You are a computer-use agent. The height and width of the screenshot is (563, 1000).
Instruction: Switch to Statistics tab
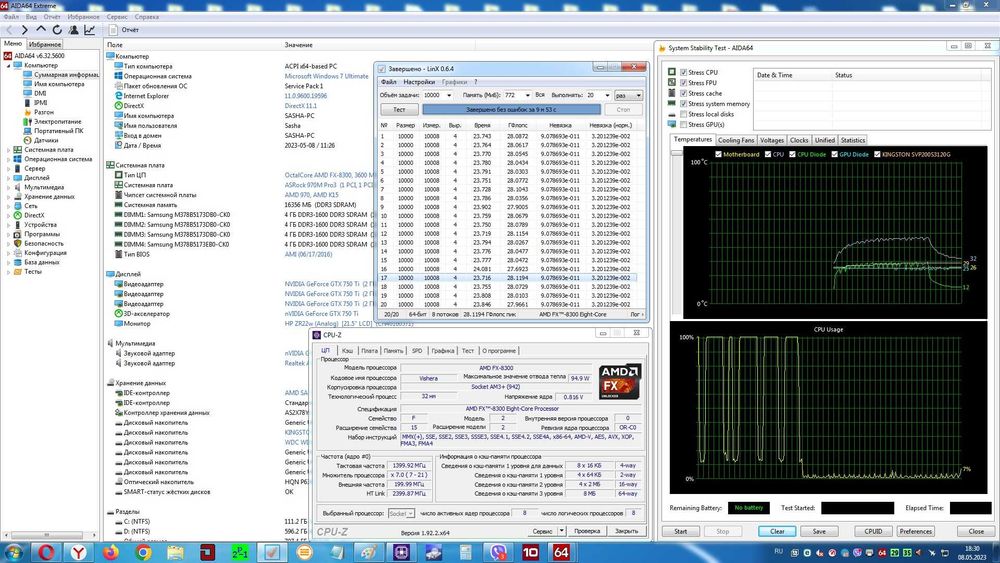click(x=853, y=140)
